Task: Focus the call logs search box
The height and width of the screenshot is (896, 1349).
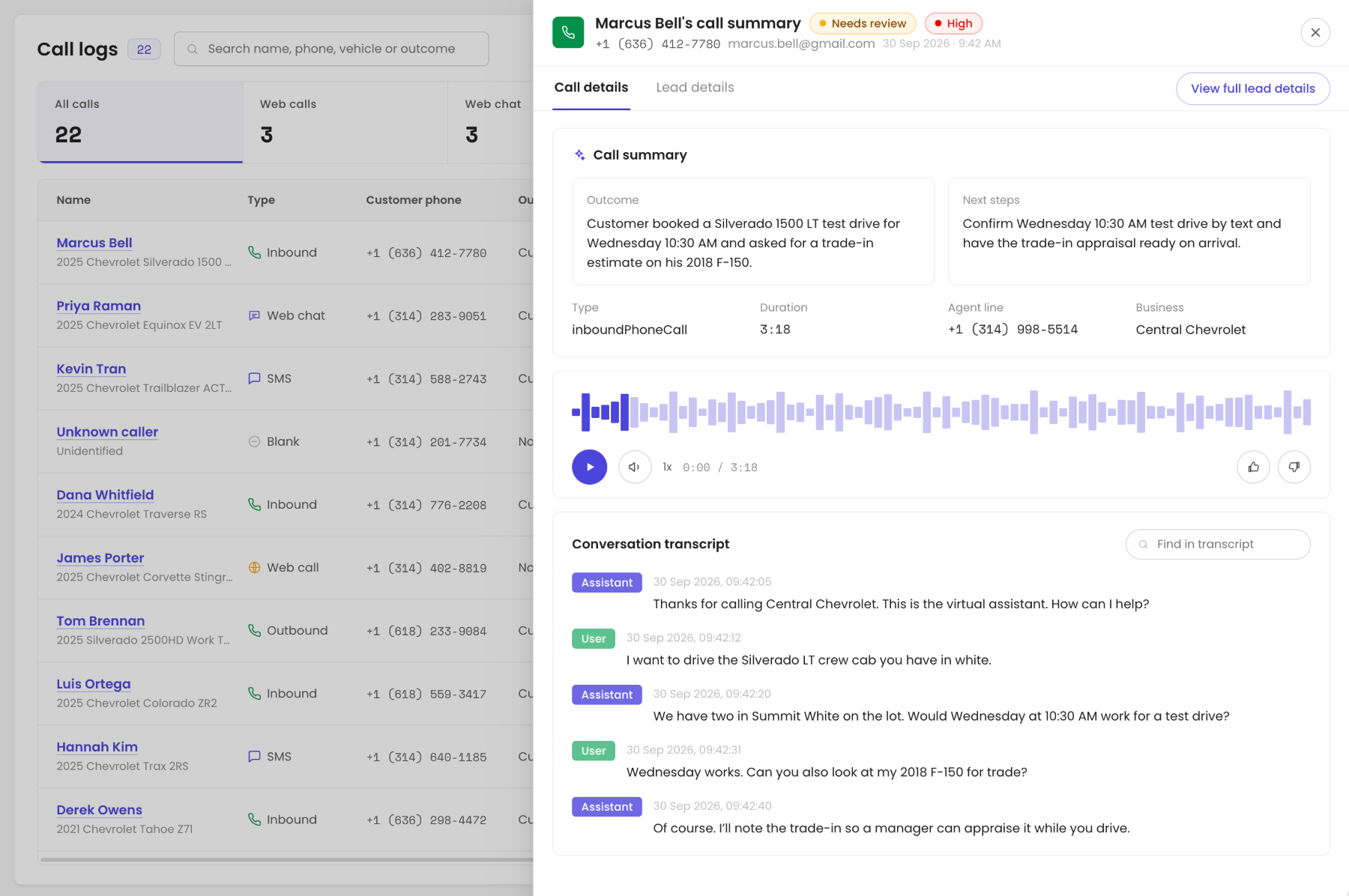Action: pos(331,49)
